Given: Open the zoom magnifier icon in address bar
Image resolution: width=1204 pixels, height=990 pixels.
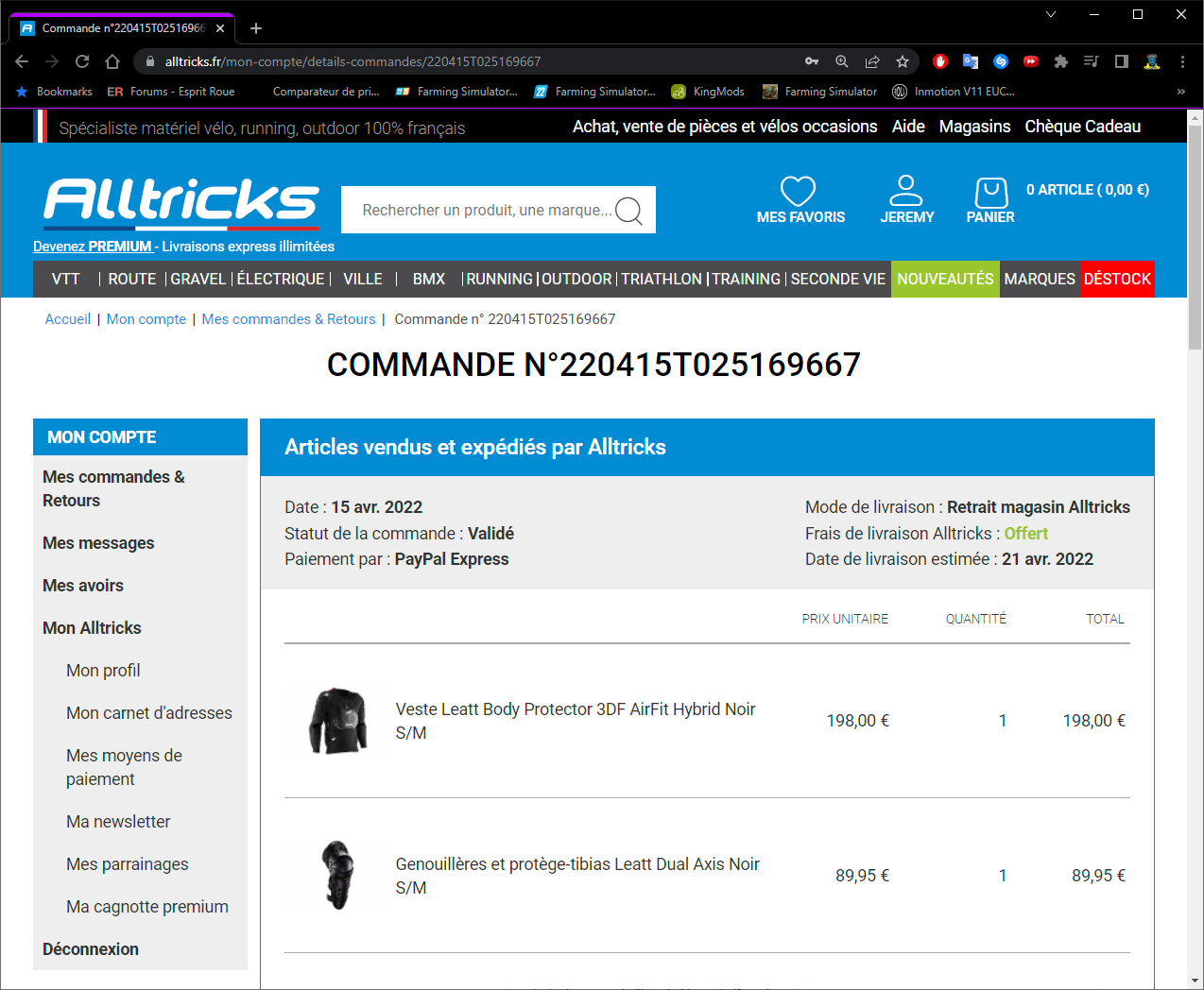Looking at the screenshot, I should [842, 61].
